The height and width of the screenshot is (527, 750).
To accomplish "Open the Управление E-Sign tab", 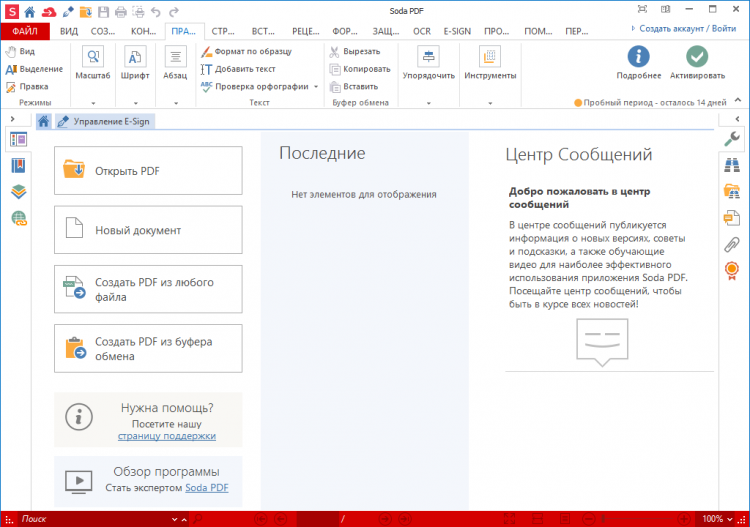I will tap(104, 121).
